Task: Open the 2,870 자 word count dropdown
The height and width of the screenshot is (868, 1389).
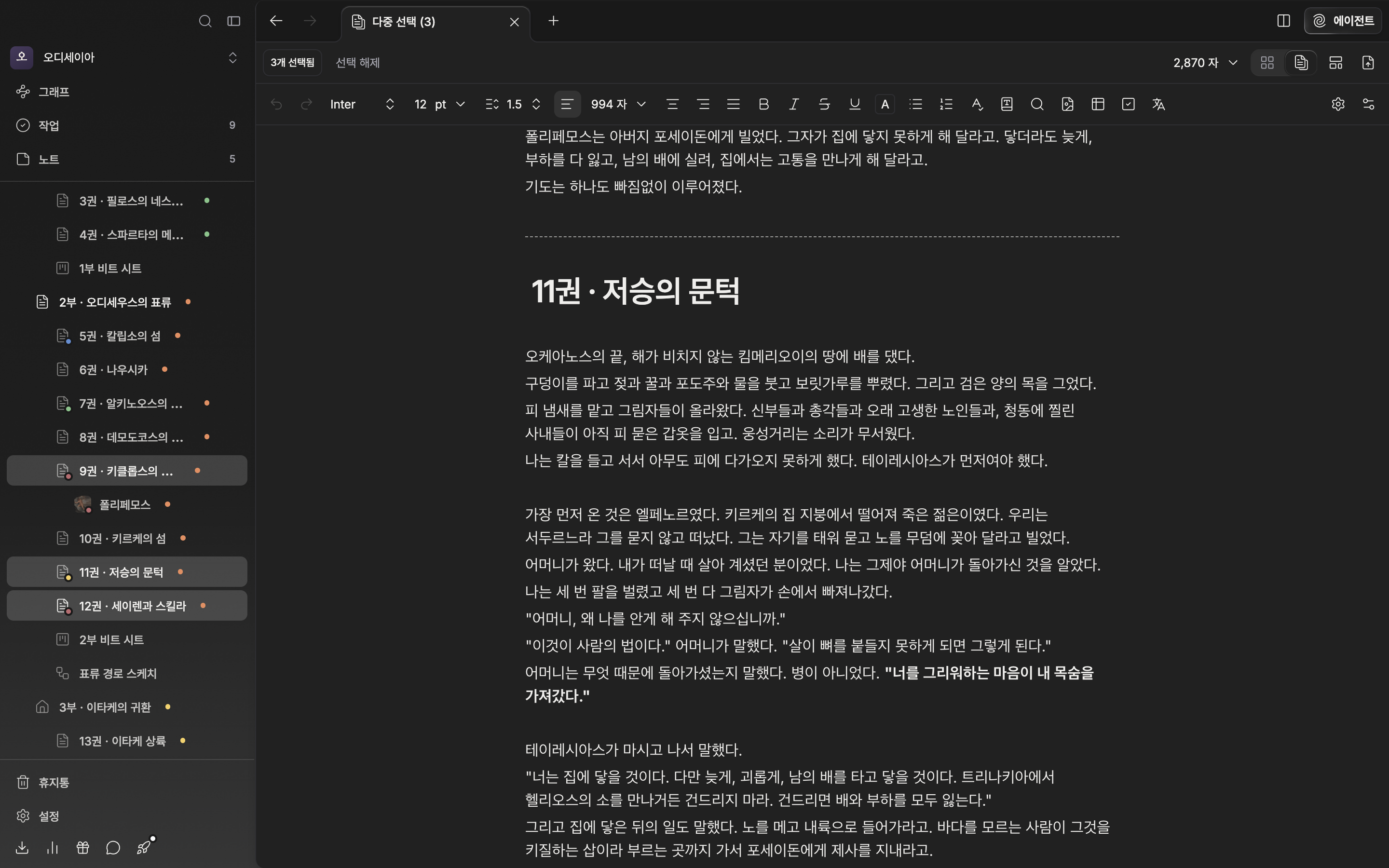Action: click(x=1205, y=63)
